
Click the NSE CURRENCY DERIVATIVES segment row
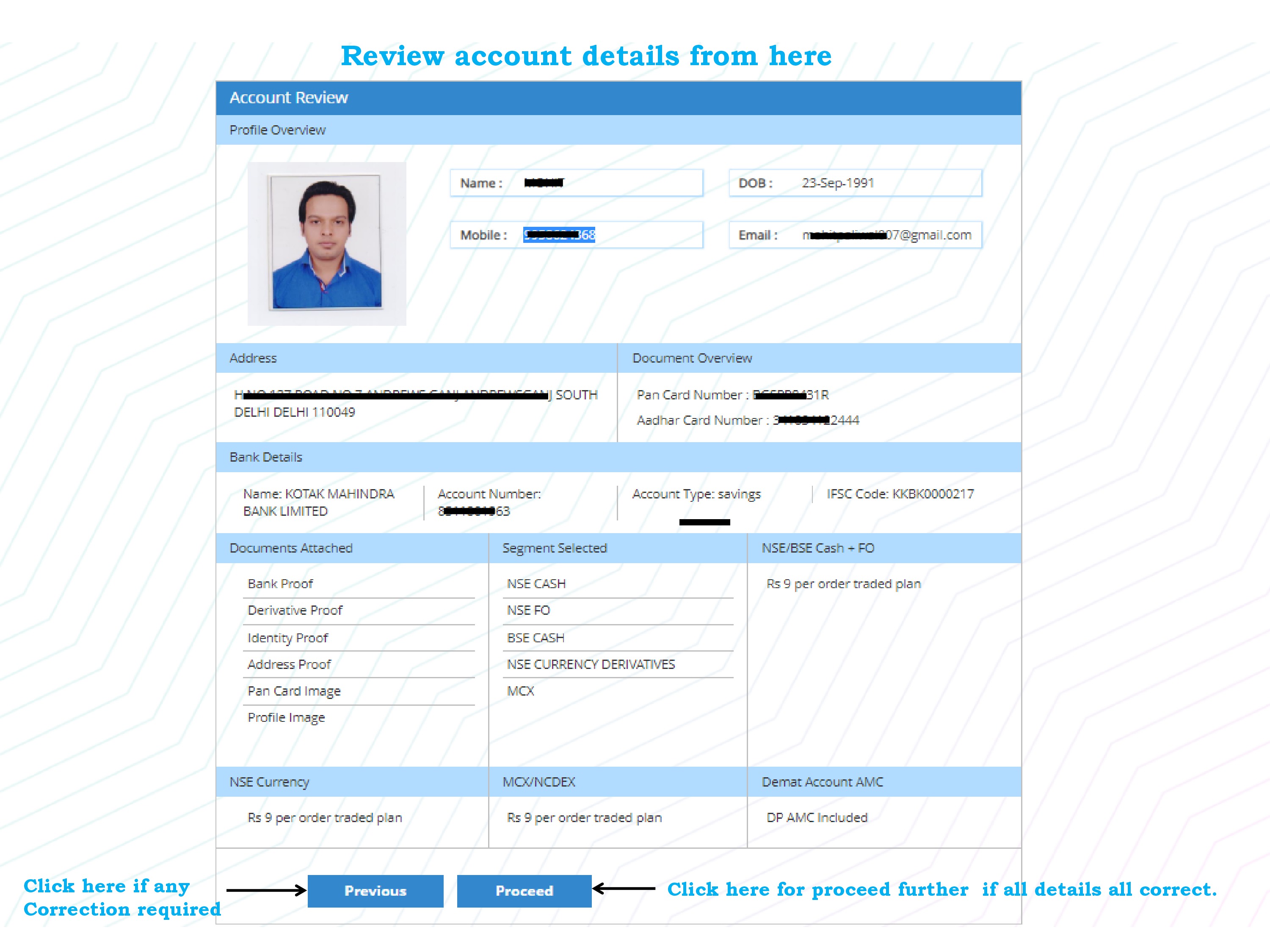tap(590, 664)
